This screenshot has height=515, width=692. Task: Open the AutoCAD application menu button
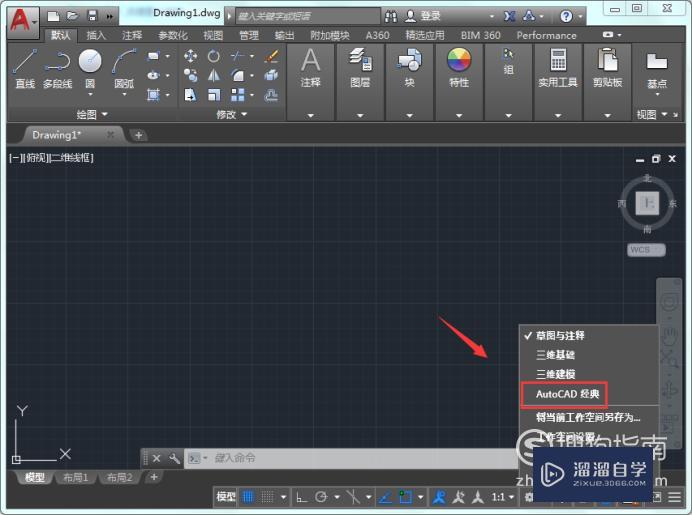[23, 23]
